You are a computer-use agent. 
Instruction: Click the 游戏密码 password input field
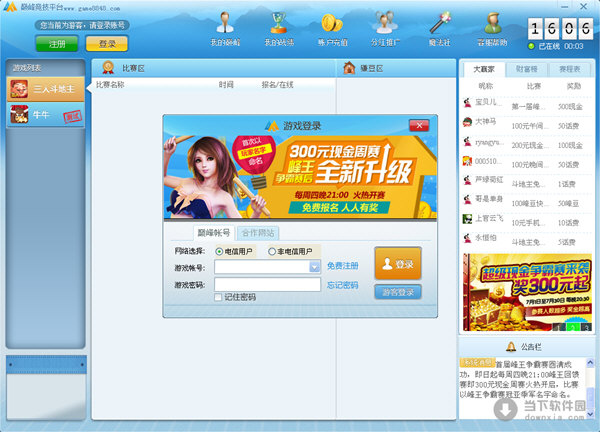pyautogui.click(x=267, y=284)
